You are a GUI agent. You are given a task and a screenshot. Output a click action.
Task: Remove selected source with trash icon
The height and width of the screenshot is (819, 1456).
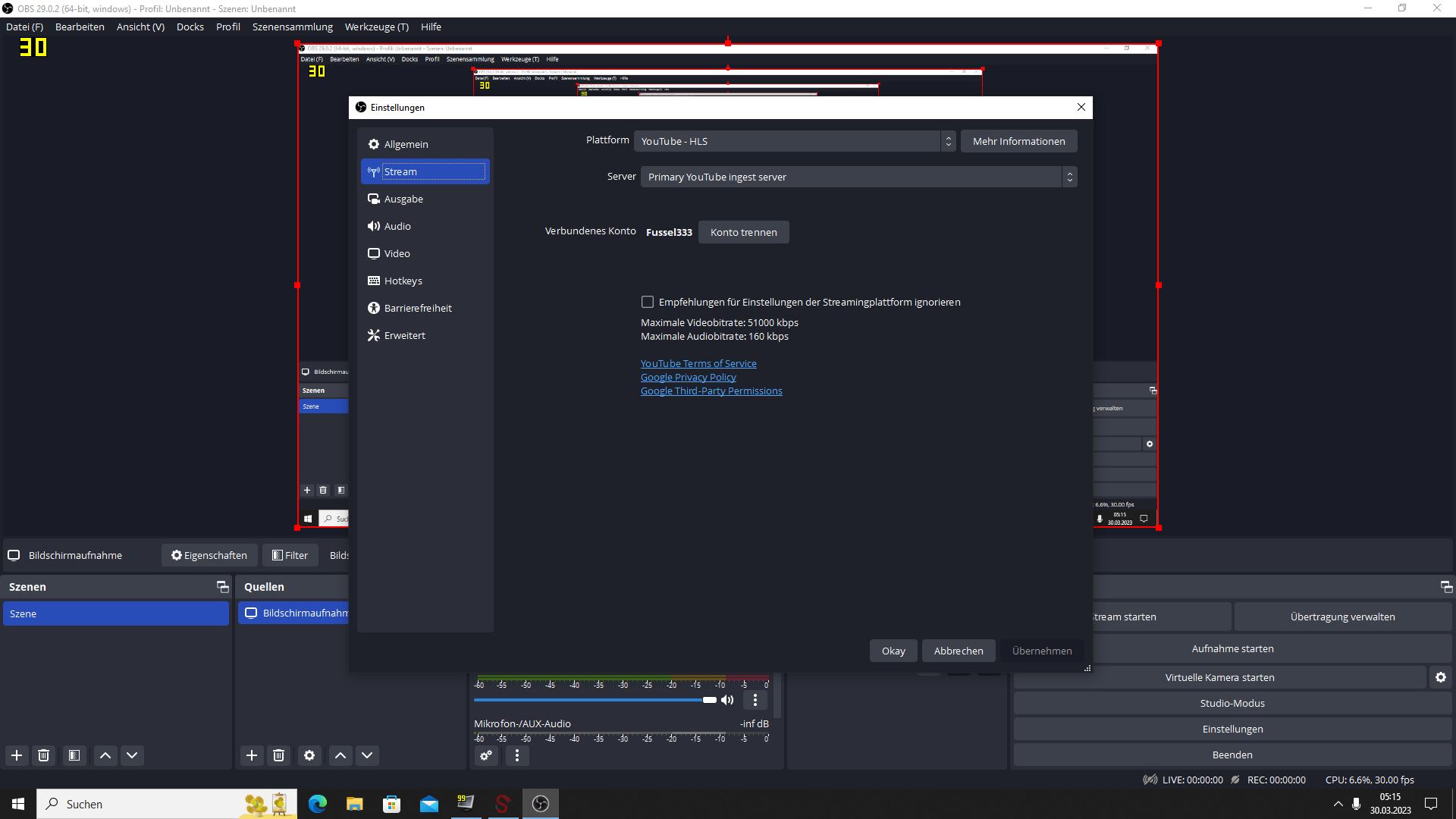(x=279, y=755)
